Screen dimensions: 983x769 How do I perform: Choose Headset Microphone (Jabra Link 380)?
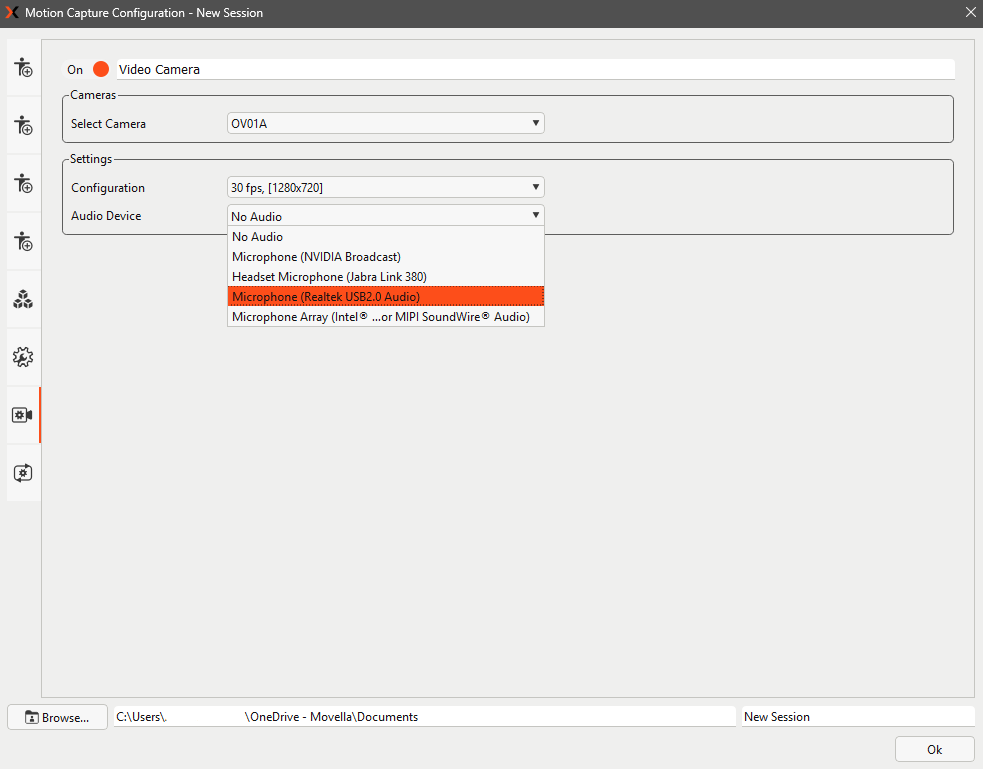pos(386,277)
